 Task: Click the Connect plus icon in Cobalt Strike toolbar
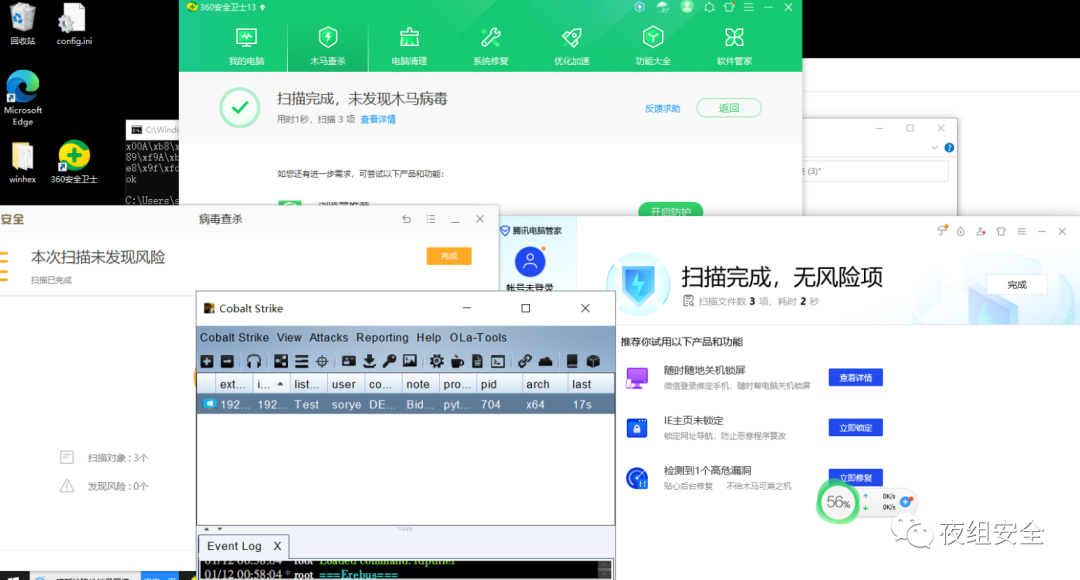[207, 361]
